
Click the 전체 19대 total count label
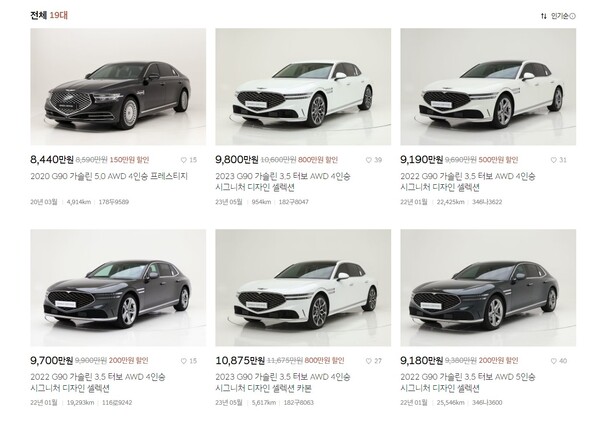point(49,15)
